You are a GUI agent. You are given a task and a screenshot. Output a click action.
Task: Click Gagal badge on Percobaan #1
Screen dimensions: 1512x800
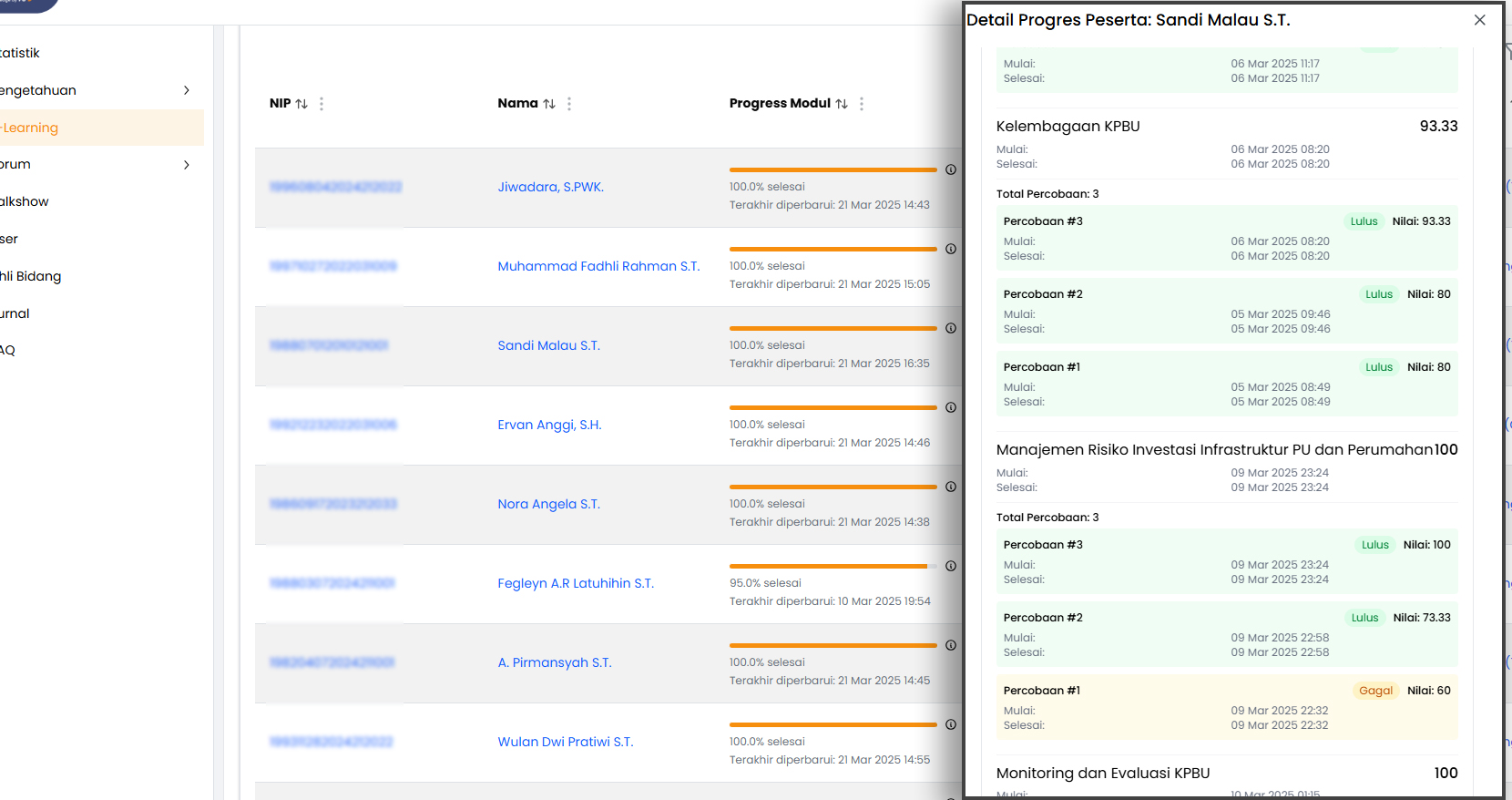point(1375,691)
